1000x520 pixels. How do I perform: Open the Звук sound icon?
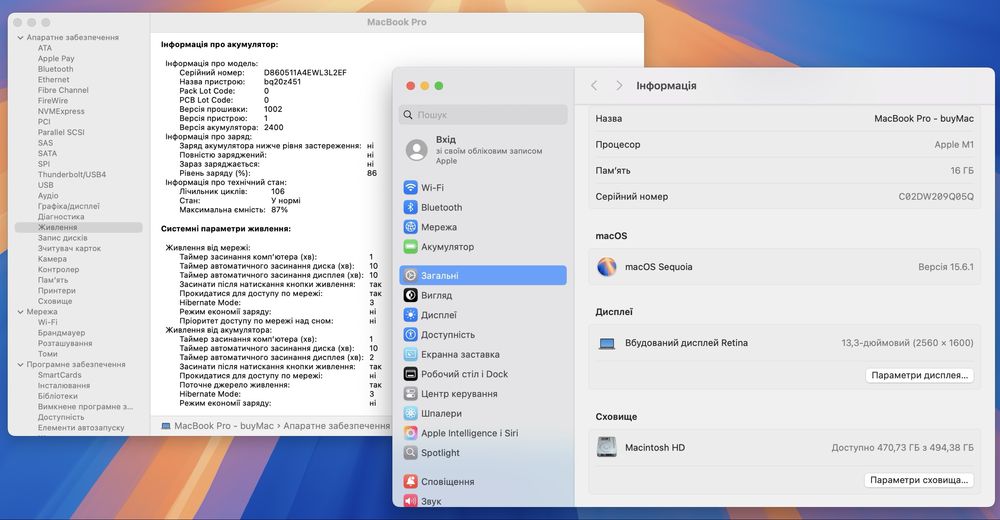[x=411, y=501]
